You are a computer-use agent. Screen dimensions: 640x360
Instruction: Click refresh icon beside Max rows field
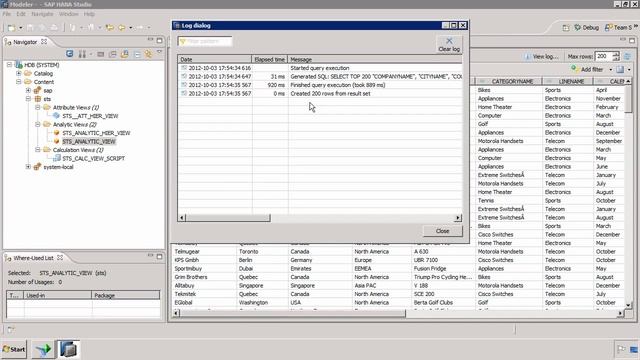(628, 56)
